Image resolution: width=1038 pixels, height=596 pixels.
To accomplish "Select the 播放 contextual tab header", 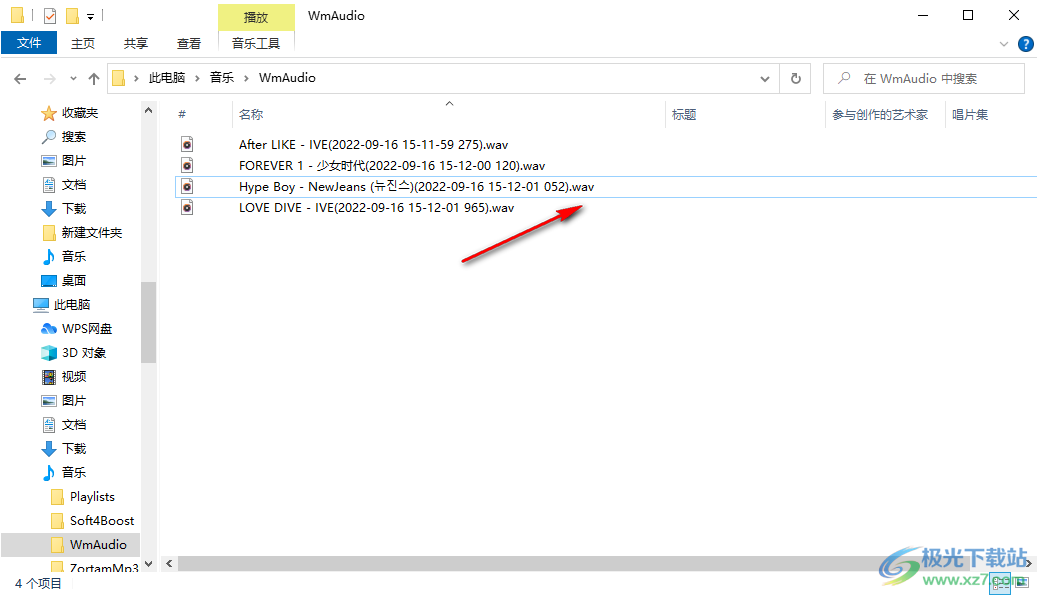I will [x=256, y=17].
